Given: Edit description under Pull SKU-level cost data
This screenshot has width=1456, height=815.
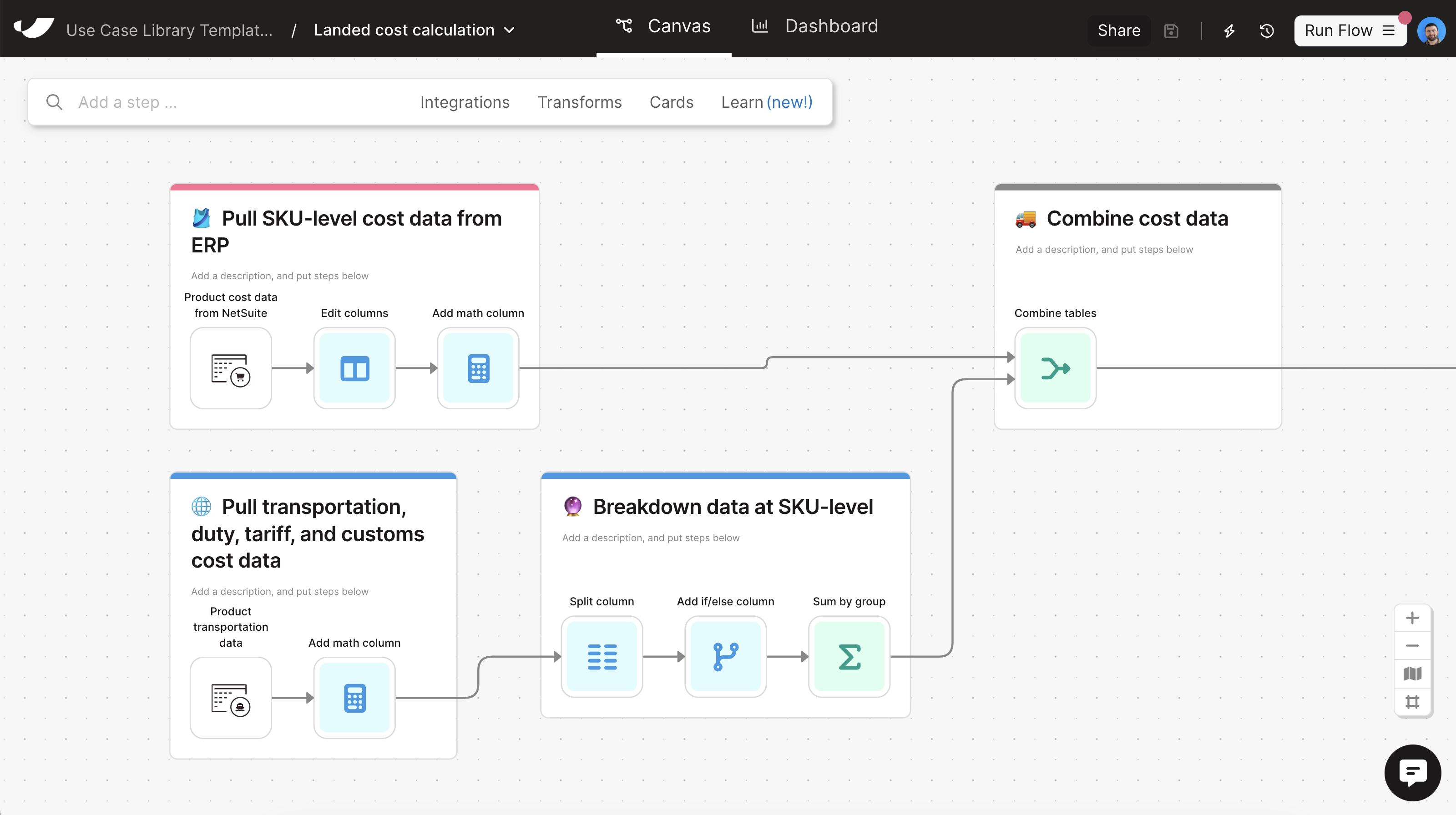Looking at the screenshot, I should pos(280,276).
